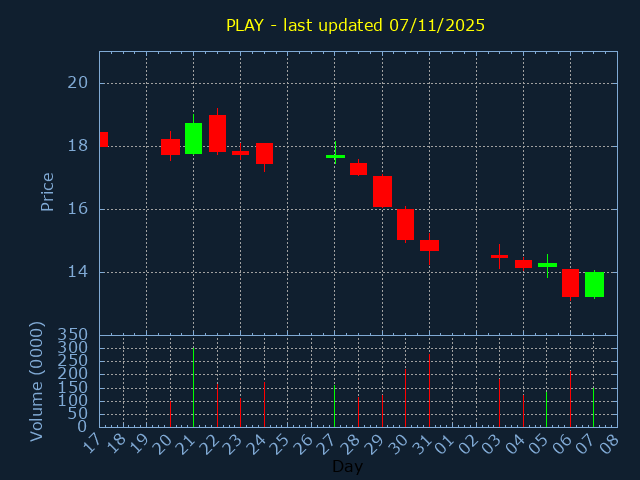
Task: Click the day axis label '08'
Action: coord(609,444)
